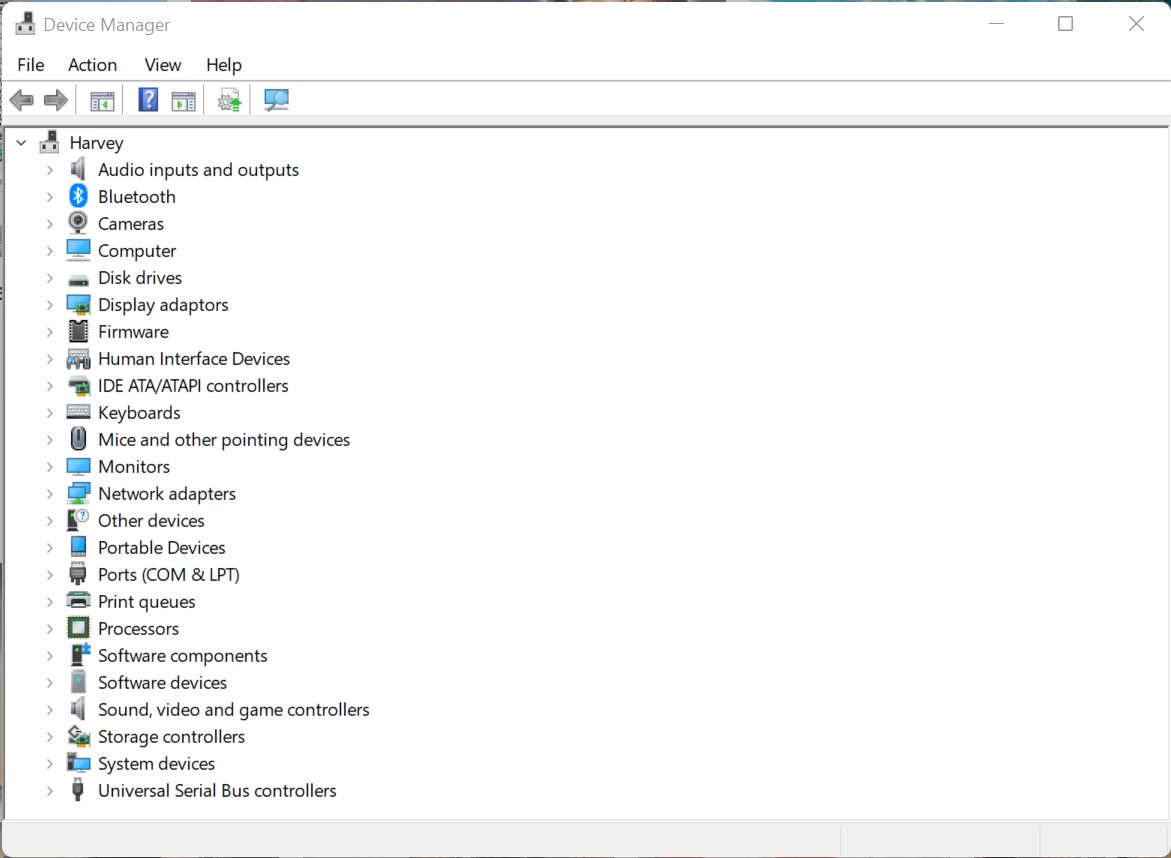Expand Audio inputs and outputs chevron
Viewport: 1171px width, 858px height.
(49, 170)
